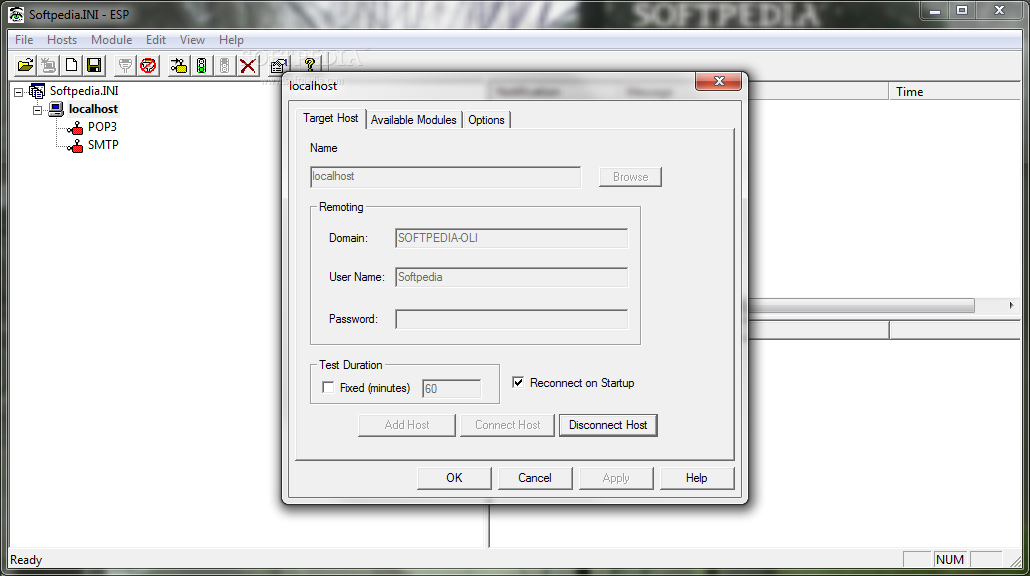This screenshot has width=1030, height=576.
Task: Click the open folder toolbar icon
Action: tap(26, 65)
